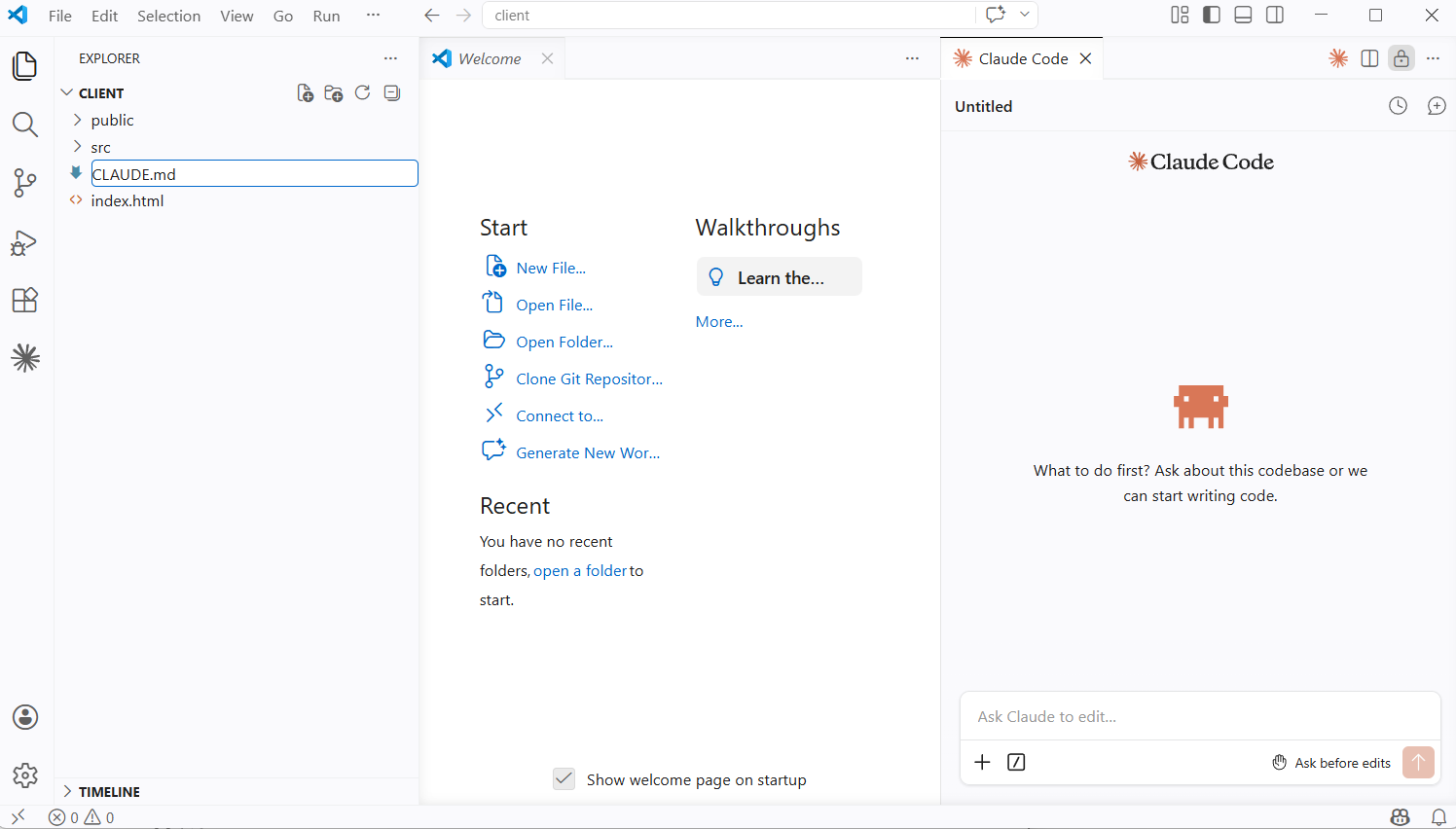Screen dimensions: 1456x829
Task: Split the Claude Code editor view
Action: coord(1369,58)
